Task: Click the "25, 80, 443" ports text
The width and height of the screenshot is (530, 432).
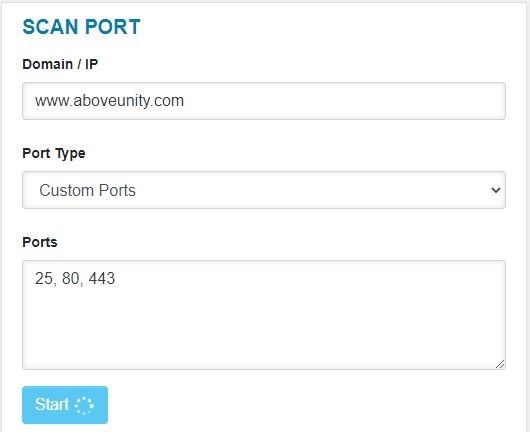Action: point(75,279)
